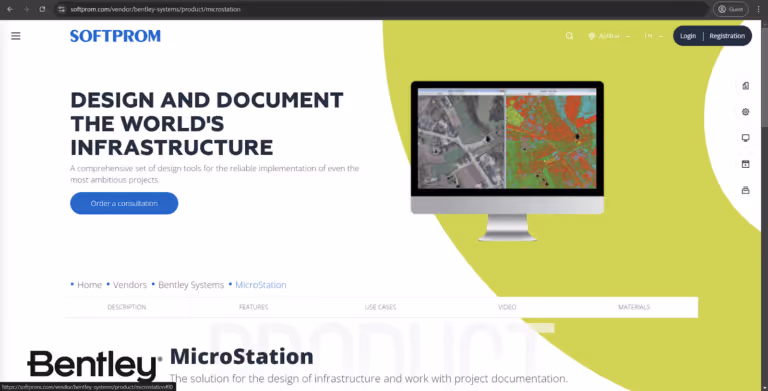Screen dimensions: 768x391
Task: Open the calendar icon in right sidebar
Action: (x=745, y=164)
